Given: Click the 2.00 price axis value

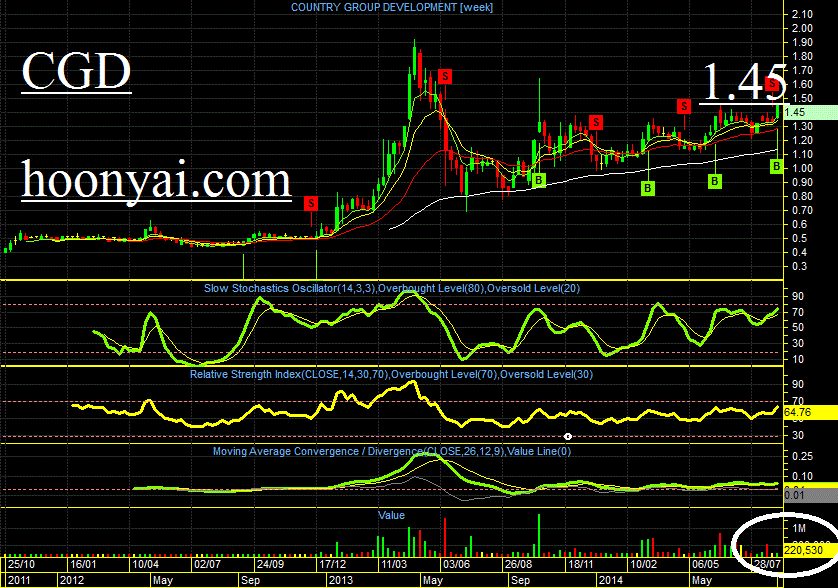Looking at the screenshot, I should click(802, 28).
